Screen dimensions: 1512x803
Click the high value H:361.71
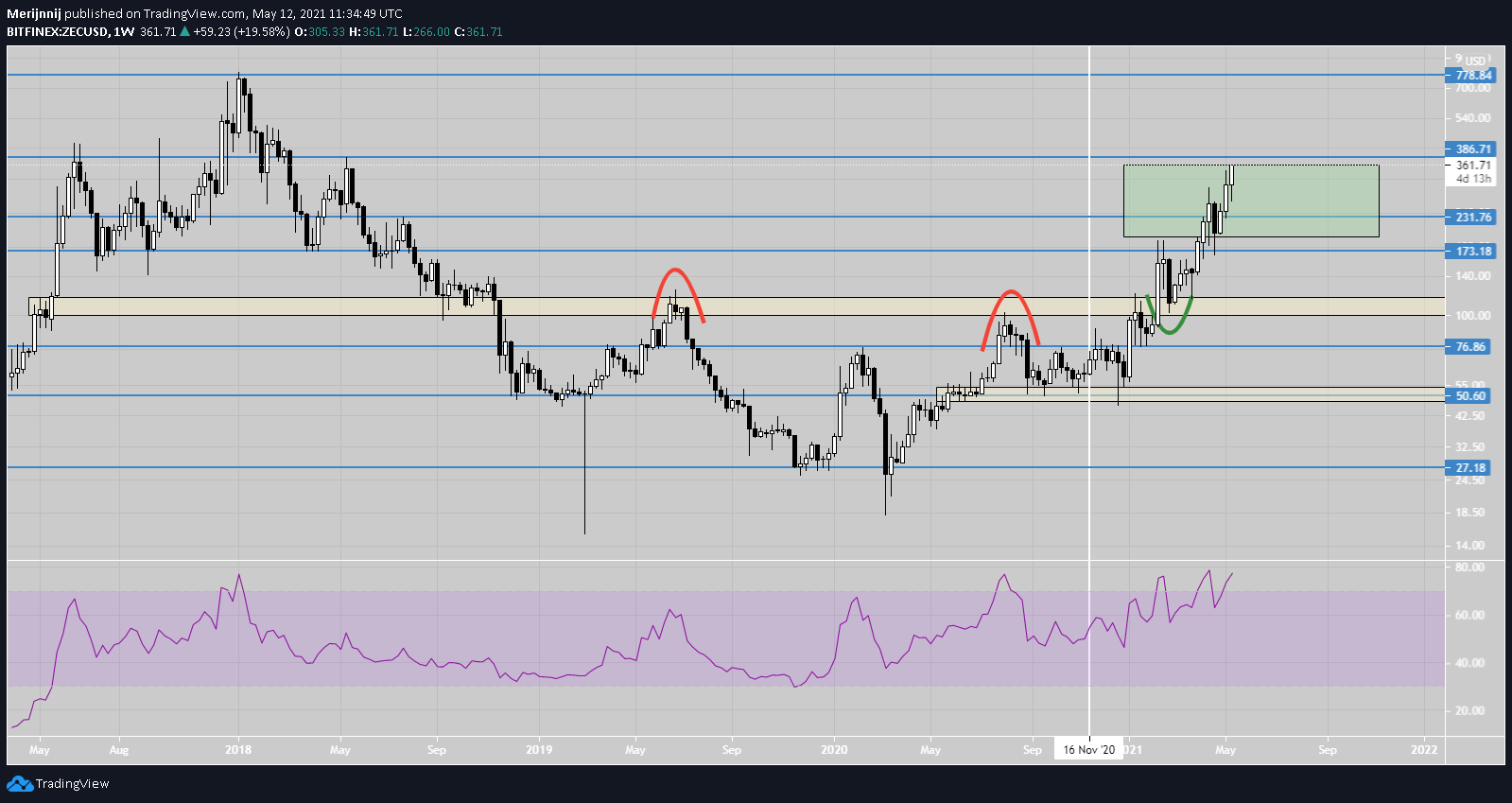tap(374, 31)
